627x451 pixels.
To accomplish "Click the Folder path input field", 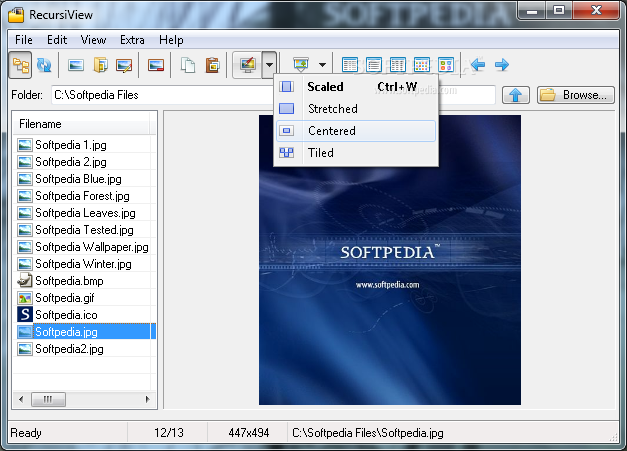I will (273, 95).
